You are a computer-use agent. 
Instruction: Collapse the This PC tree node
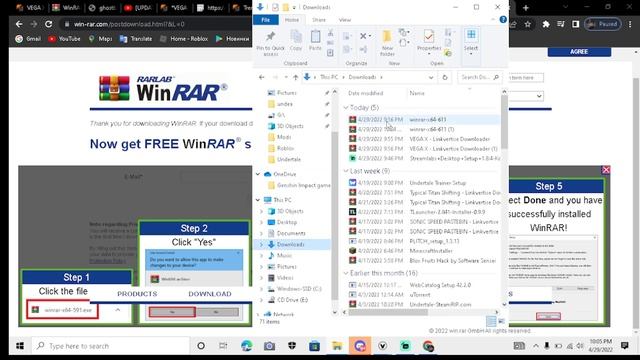click(258, 200)
